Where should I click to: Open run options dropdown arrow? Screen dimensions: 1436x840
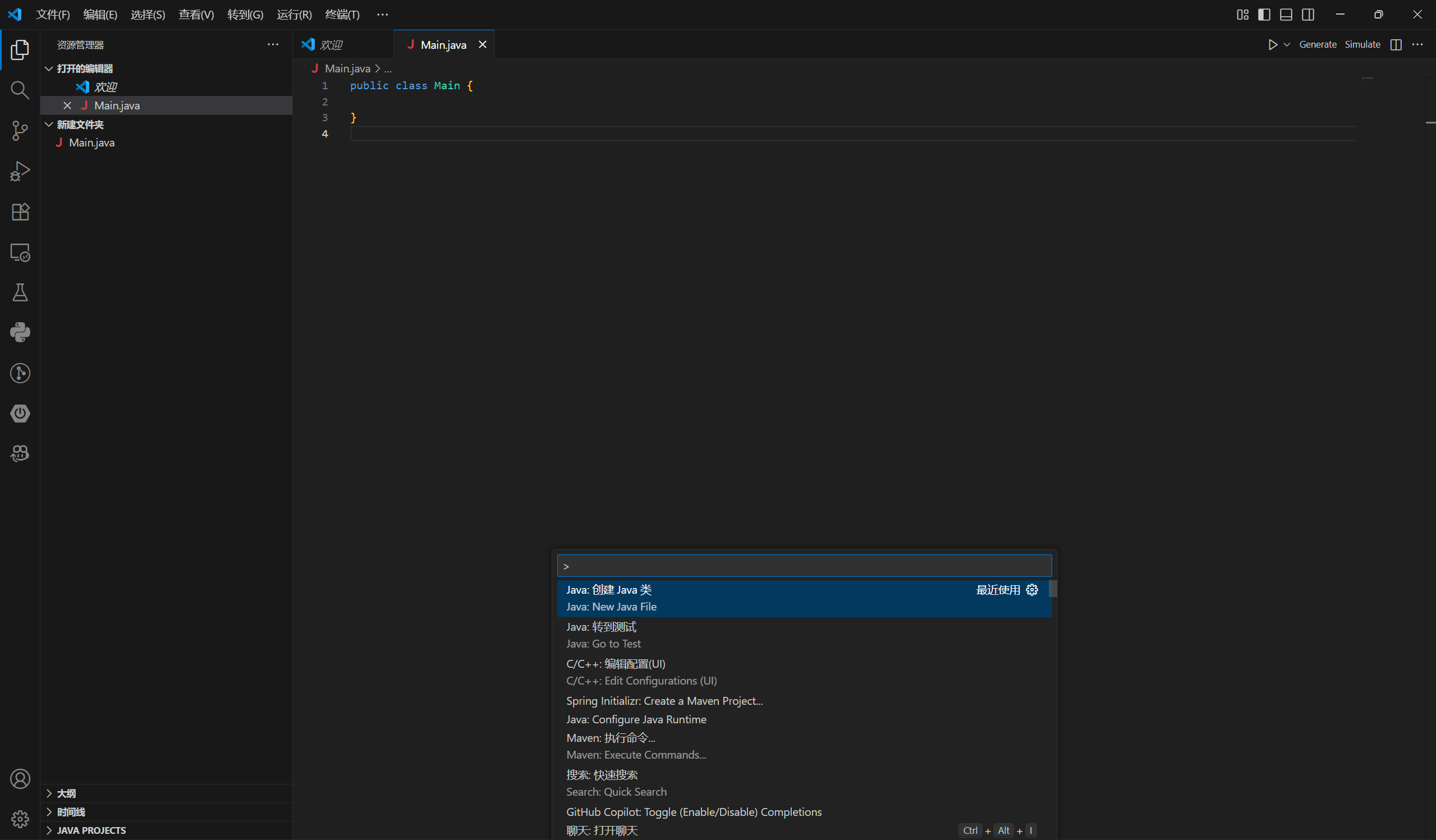1287,44
